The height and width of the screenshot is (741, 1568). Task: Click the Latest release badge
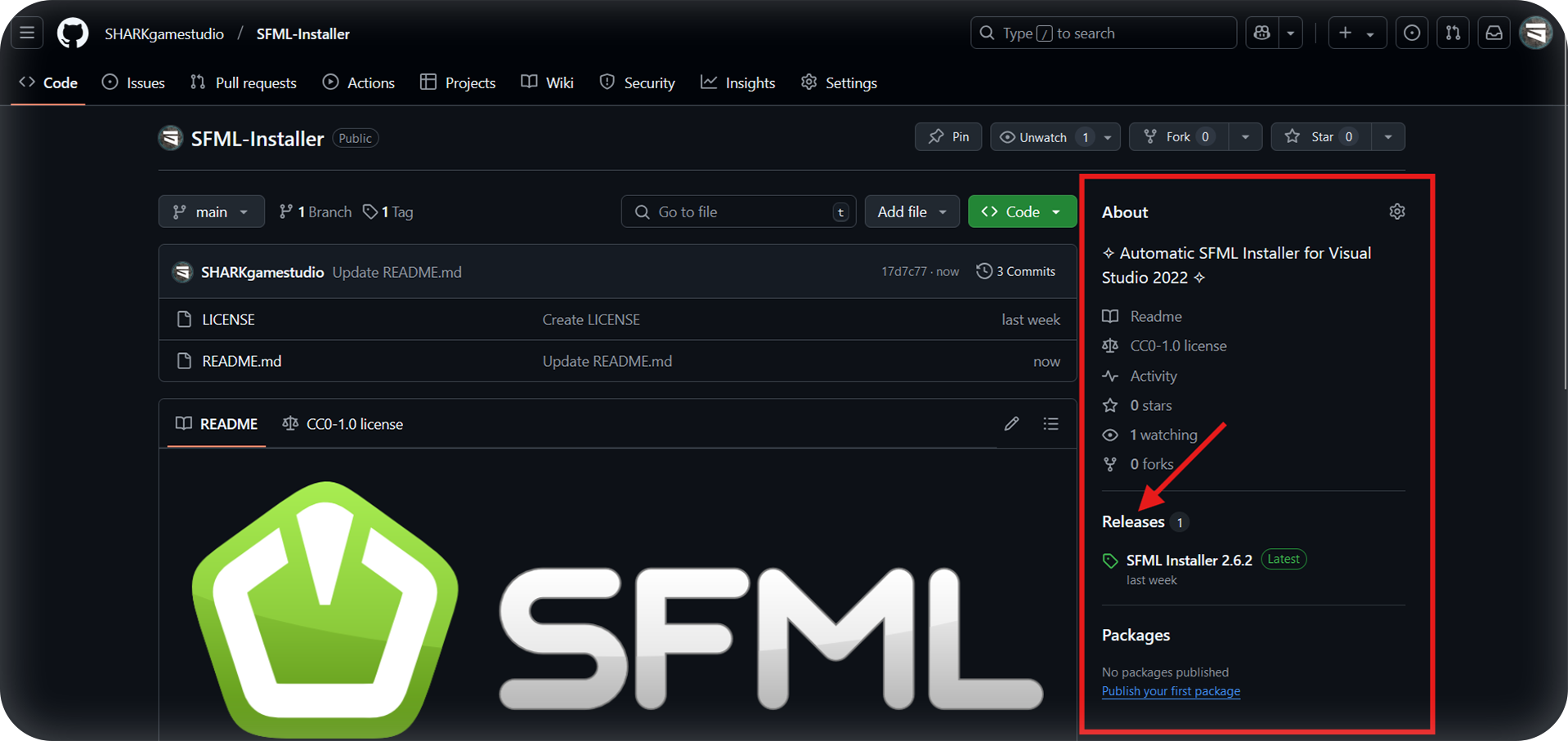[1284, 560]
